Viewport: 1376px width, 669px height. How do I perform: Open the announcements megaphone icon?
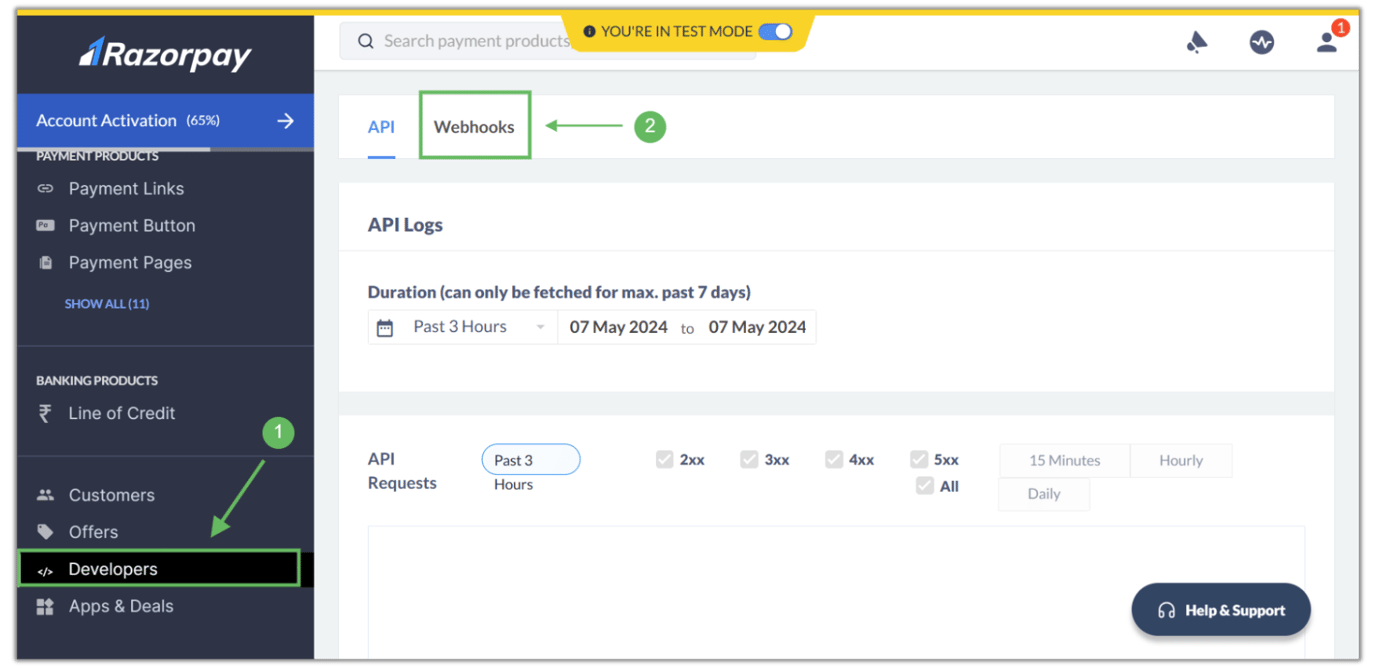pos(1197,41)
